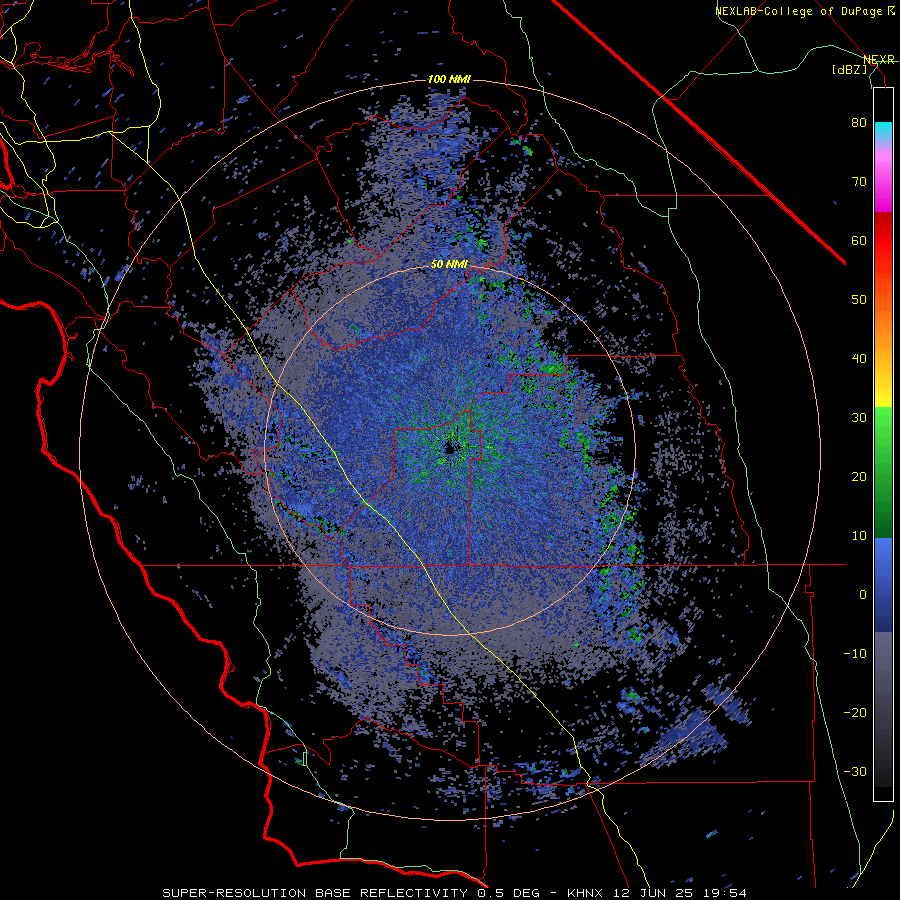This screenshot has width=900, height=900.
Task: Click the 70 value on the dBZ scale
Action: [x=859, y=182]
